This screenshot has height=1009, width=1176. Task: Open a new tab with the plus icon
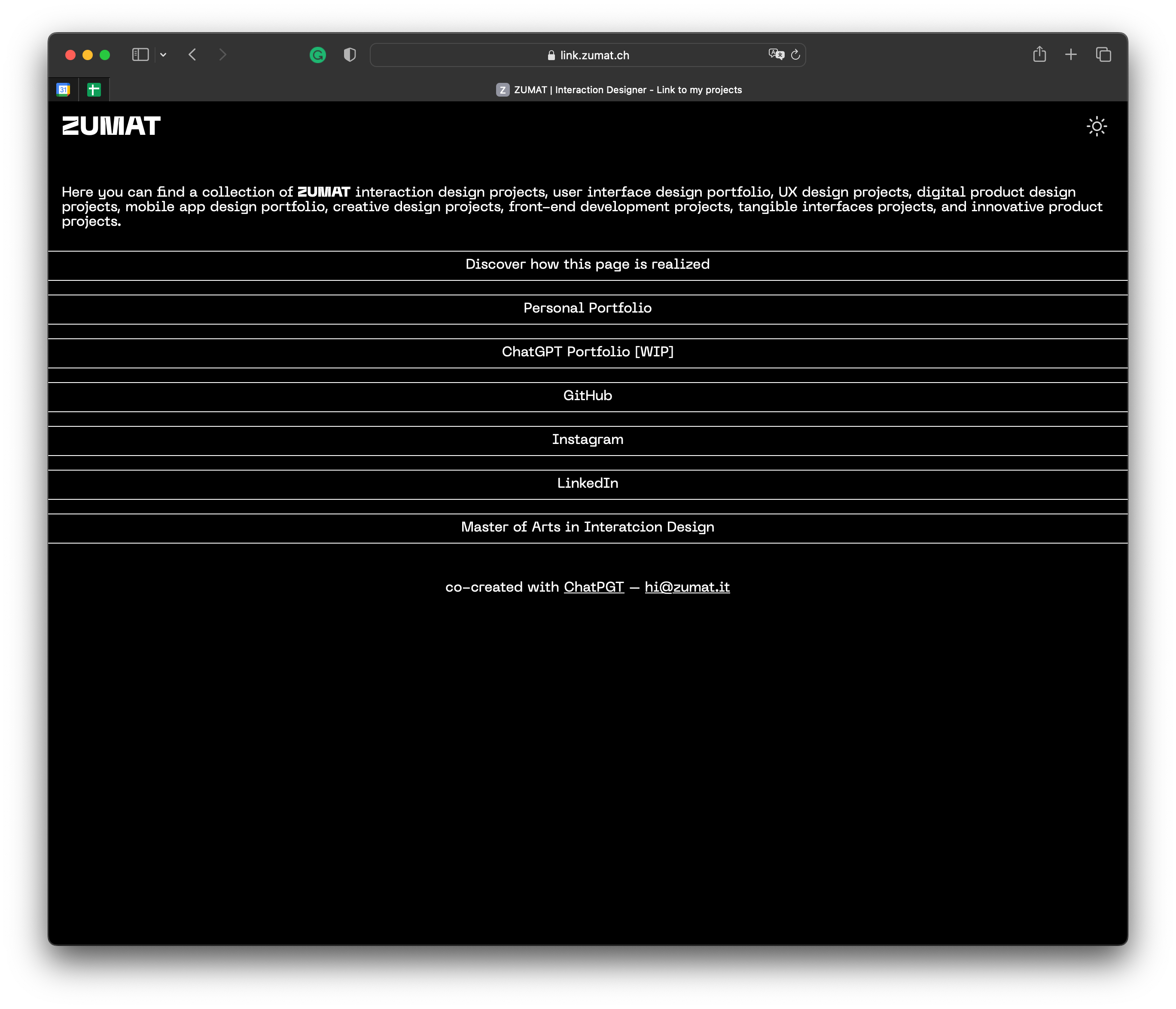tap(1071, 55)
